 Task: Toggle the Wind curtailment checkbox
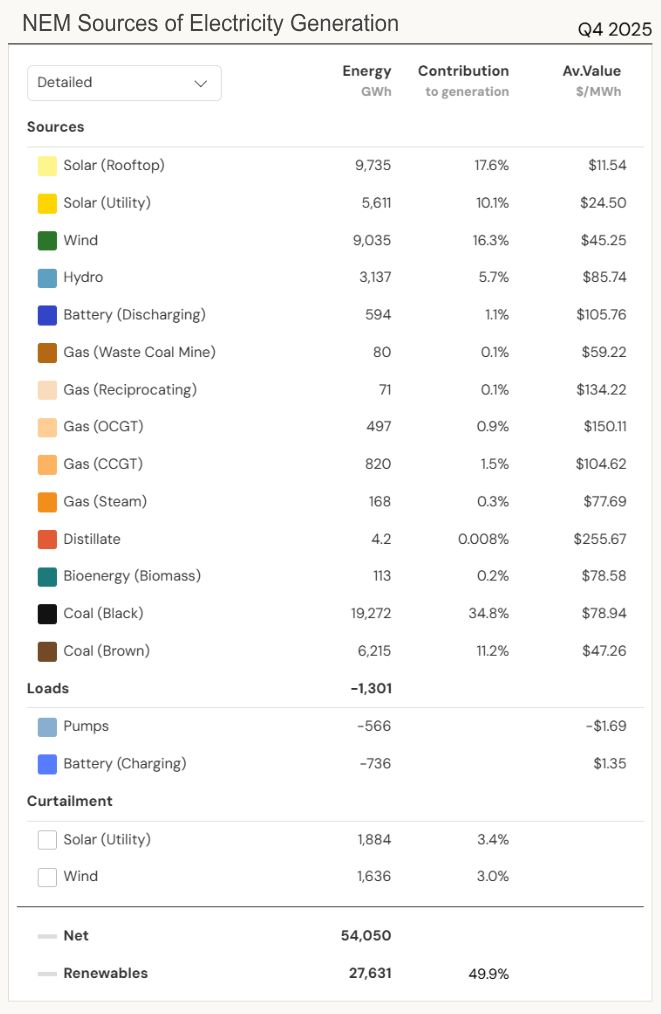tap(46, 876)
